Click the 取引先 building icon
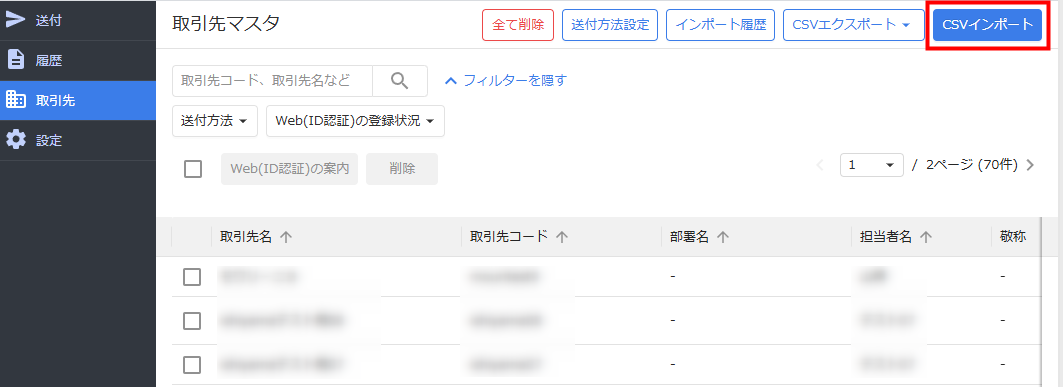Screen dimensions: 1063x387 (x=15, y=100)
